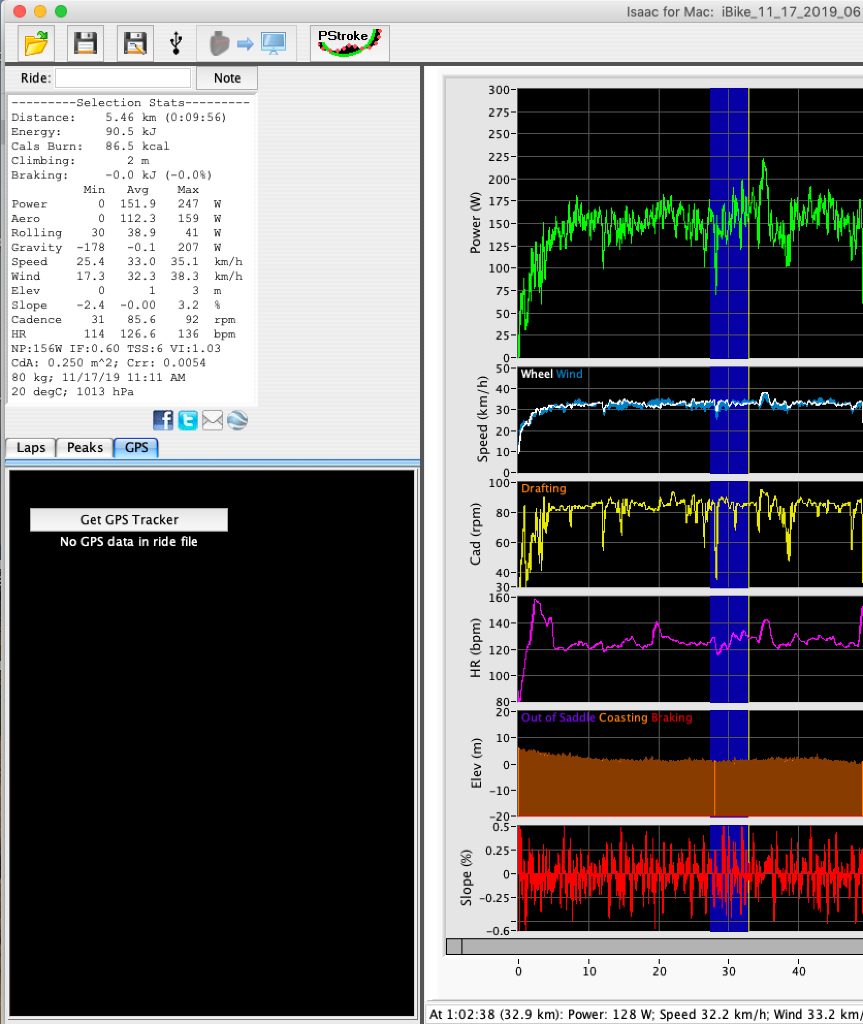Click the Wind legend in speed chart

(x=570, y=374)
